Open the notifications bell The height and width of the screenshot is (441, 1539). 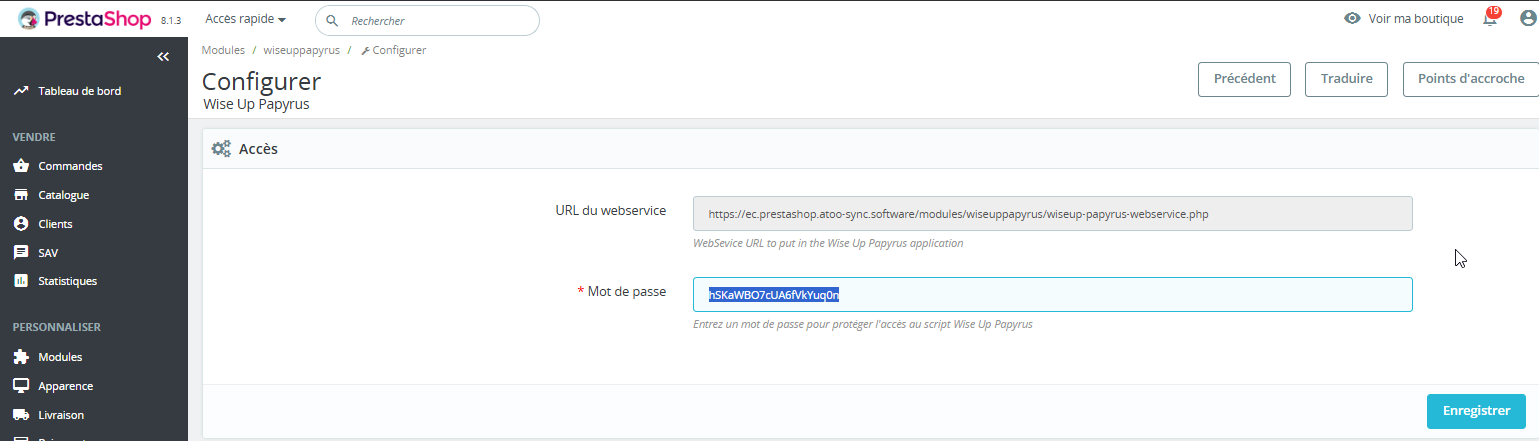point(1490,19)
